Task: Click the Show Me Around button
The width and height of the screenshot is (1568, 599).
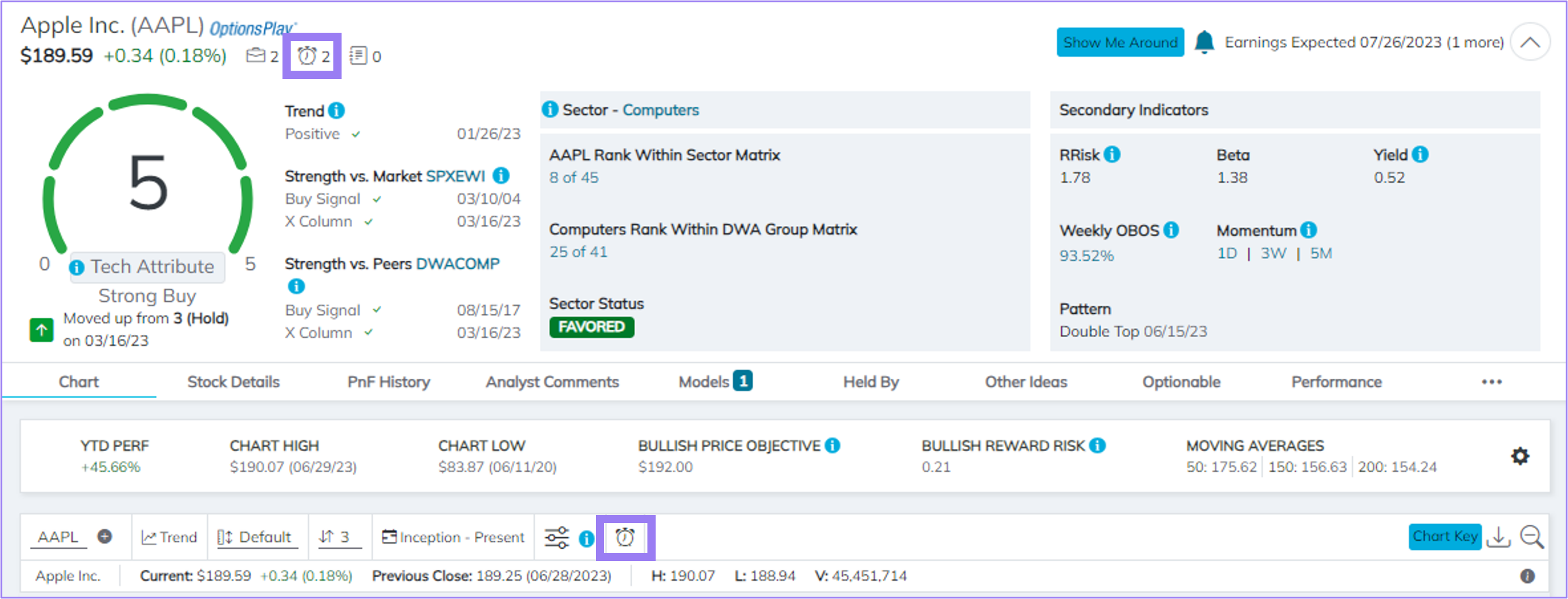Action: 1119,42
